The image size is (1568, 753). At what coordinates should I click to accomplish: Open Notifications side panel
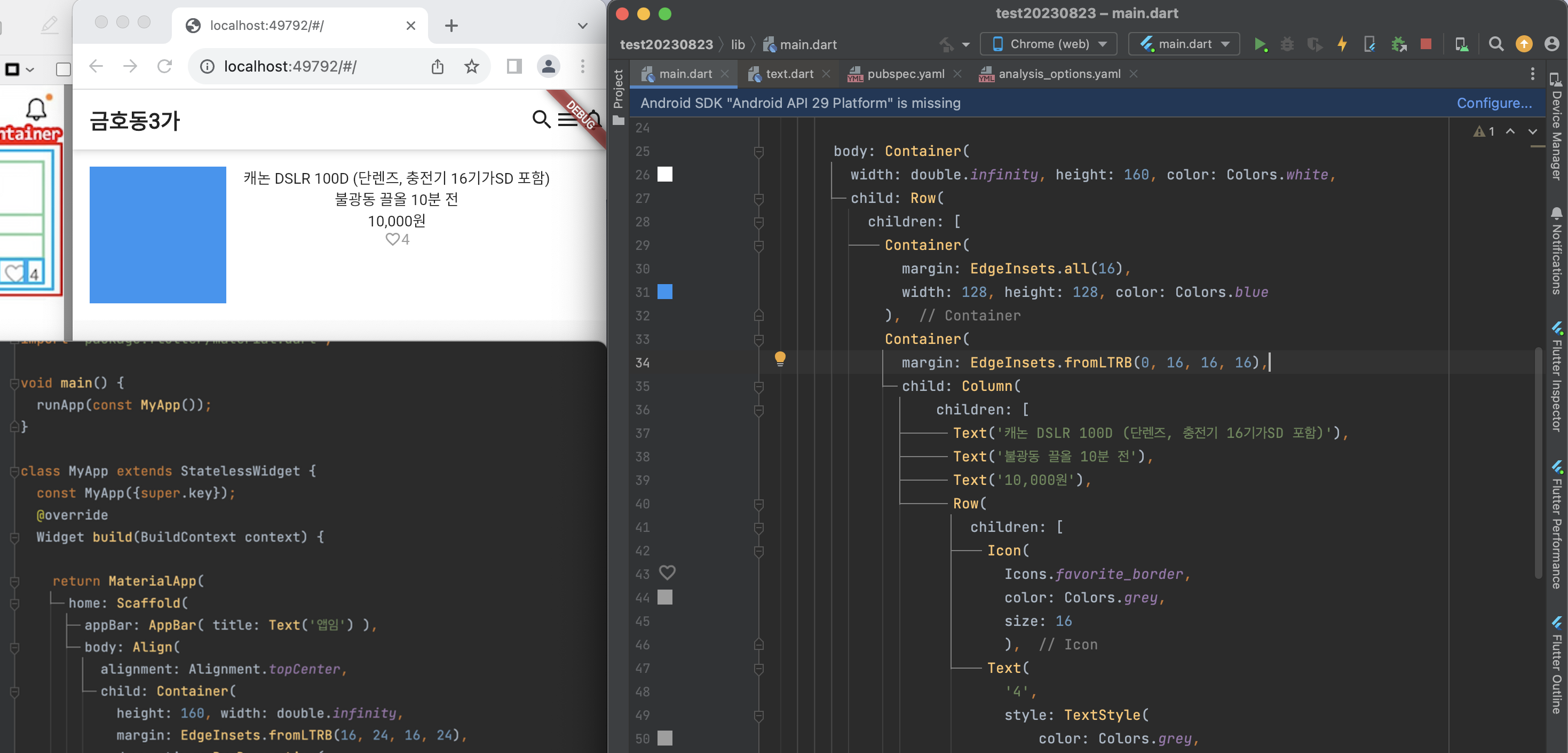1556,251
